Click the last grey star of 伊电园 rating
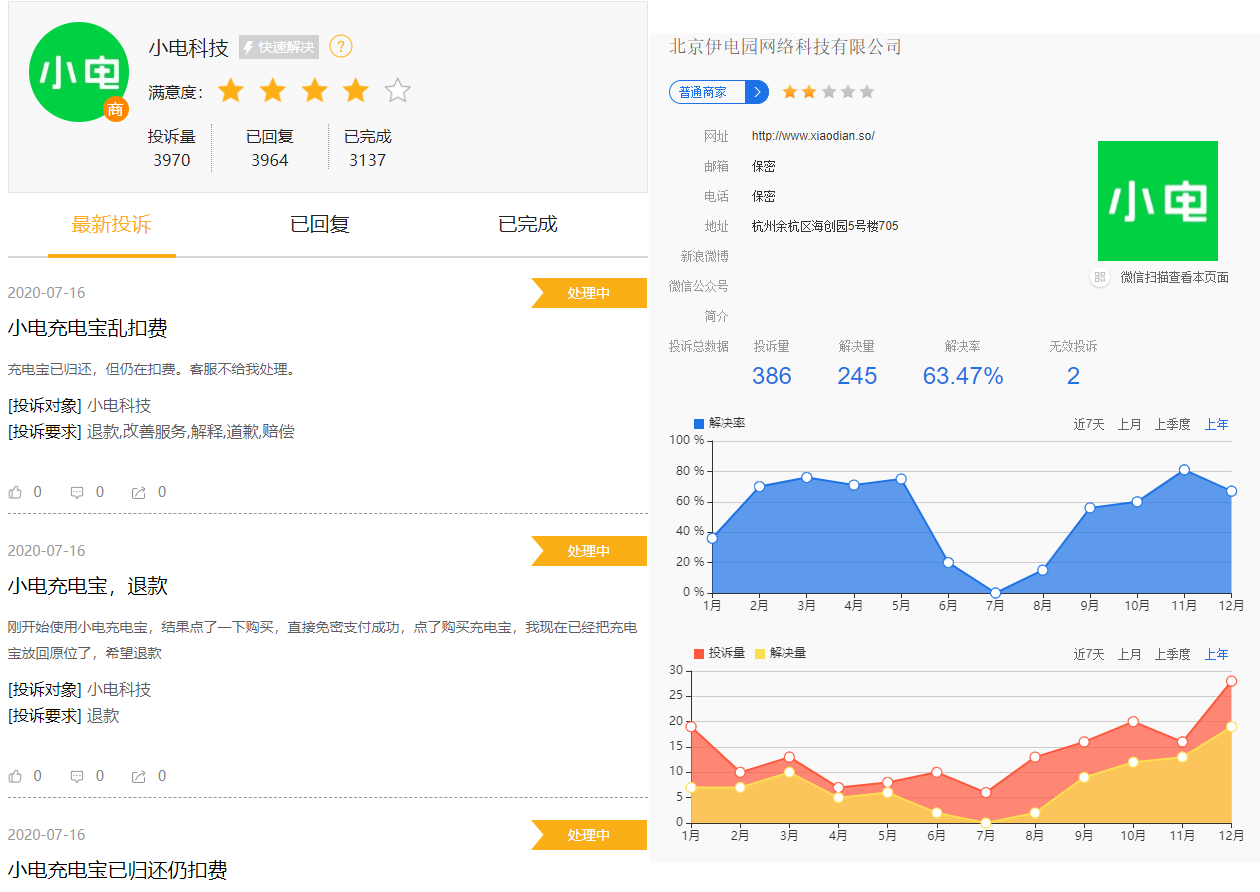1260x892 pixels. click(x=867, y=92)
